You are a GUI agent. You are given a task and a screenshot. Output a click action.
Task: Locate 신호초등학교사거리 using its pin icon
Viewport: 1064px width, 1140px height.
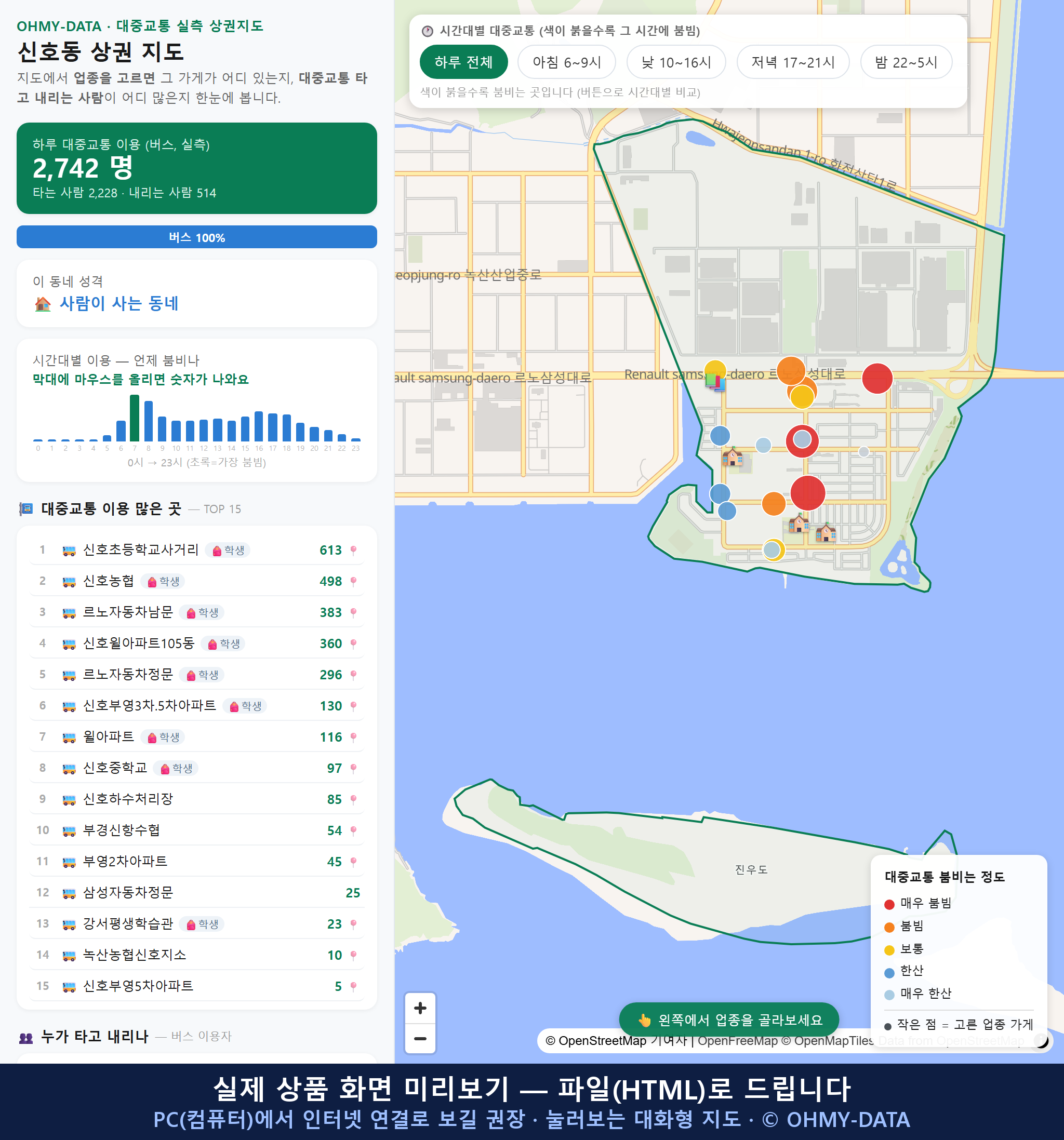tap(353, 551)
